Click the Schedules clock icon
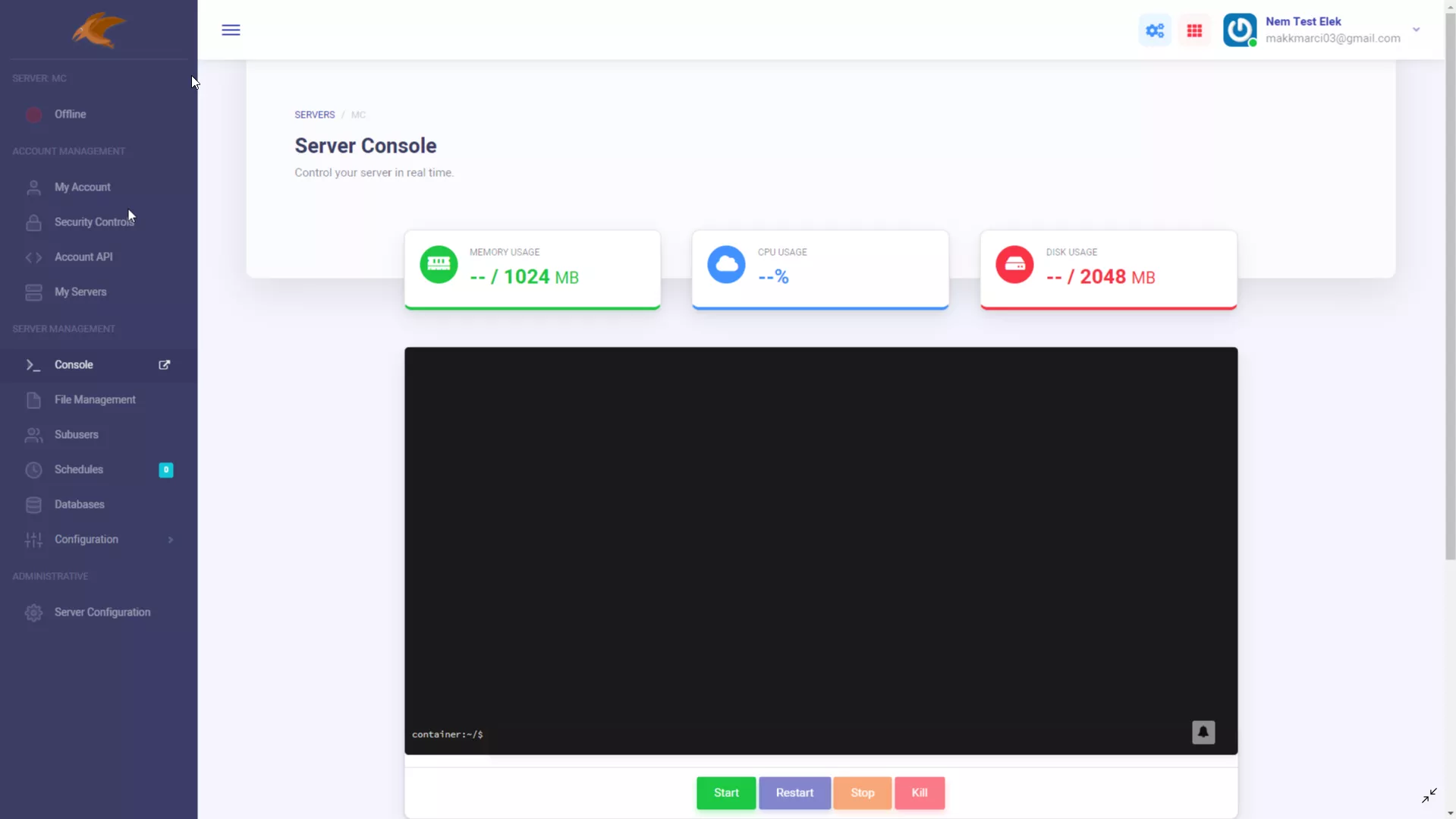This screenshot has height=819, width=1456. 33,470
